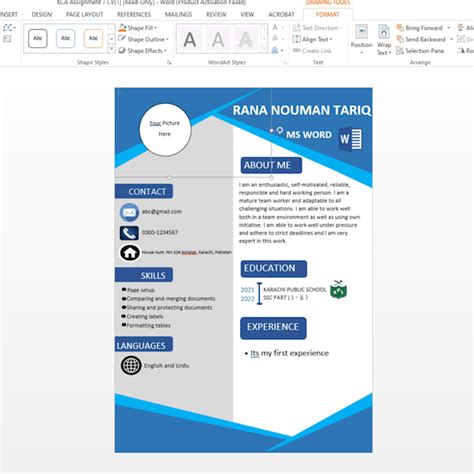Open the Position menu

361,40
